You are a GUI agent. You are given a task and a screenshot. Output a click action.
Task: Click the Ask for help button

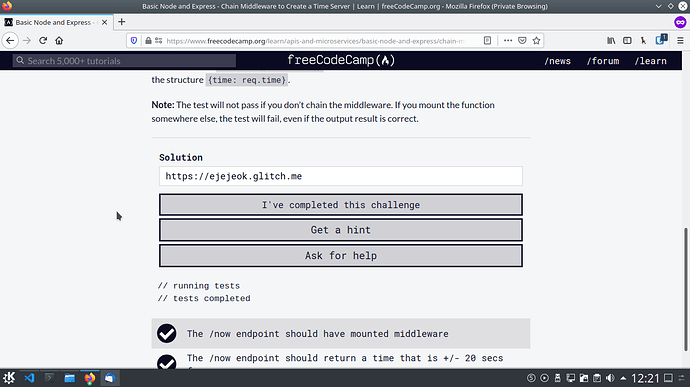(x=341, y=255)
